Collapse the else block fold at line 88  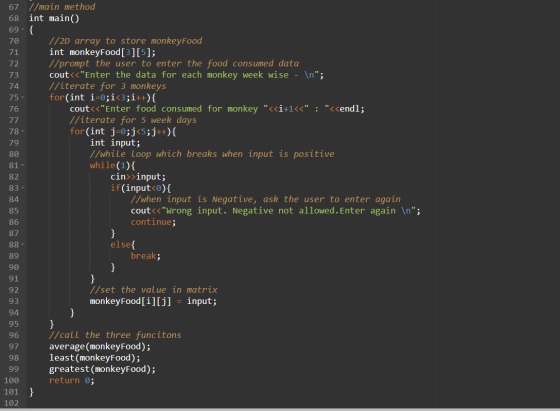(x=23, y=244)
